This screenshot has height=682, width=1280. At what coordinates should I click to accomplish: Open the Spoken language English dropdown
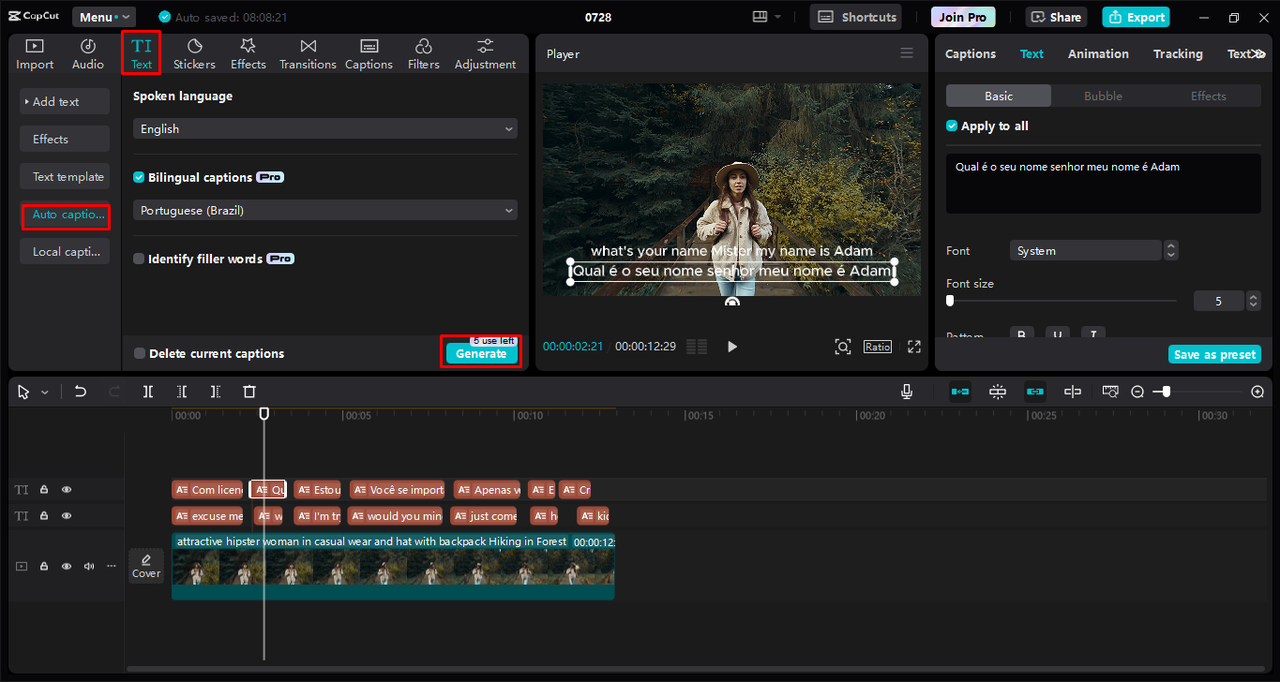[326, 129]
